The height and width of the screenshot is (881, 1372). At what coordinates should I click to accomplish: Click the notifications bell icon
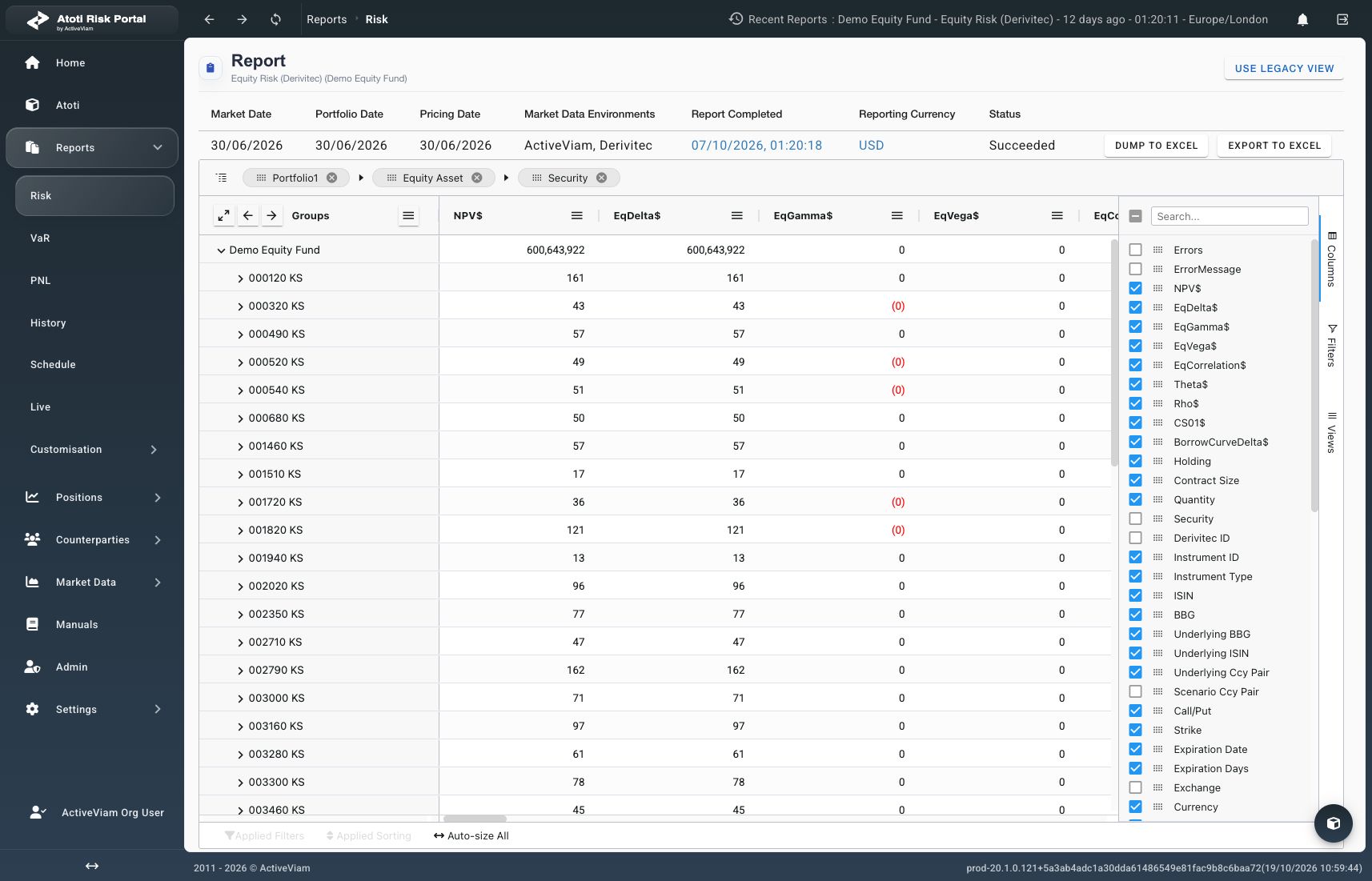coord(1302,19)
